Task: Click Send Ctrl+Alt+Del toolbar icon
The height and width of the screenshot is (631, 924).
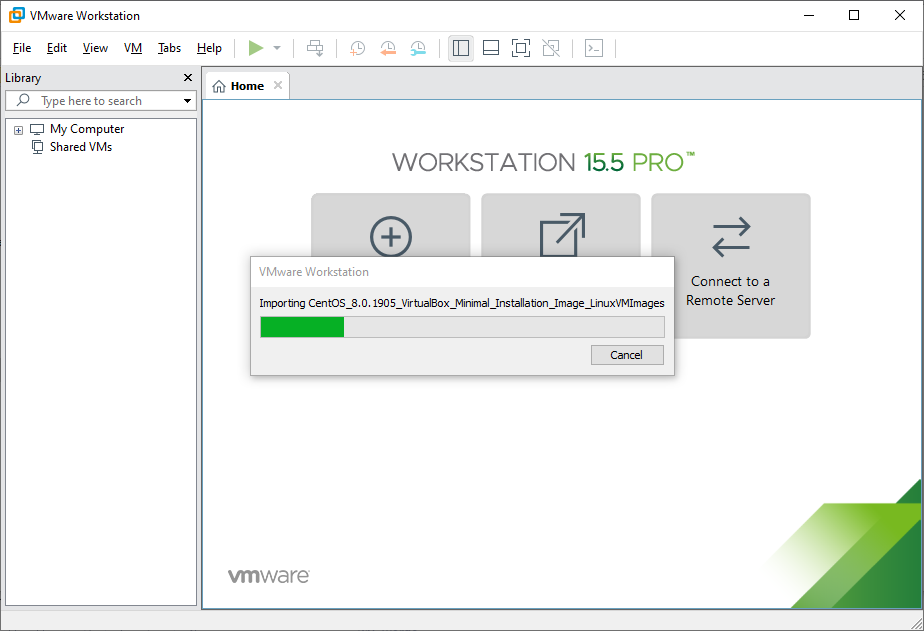Action: (x=315, y=48)
